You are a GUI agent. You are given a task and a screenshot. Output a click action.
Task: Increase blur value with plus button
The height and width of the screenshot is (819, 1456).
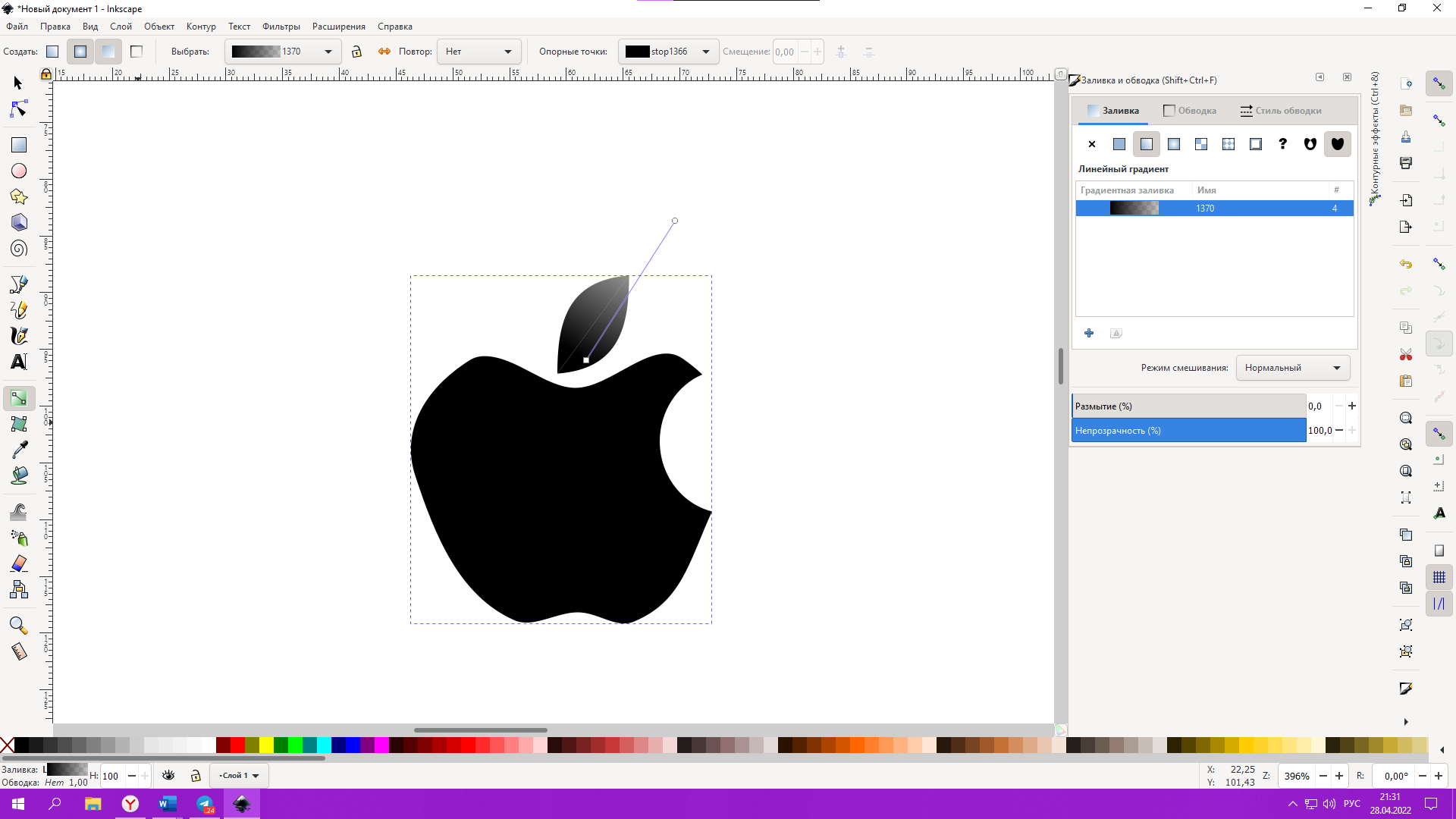1352,406
